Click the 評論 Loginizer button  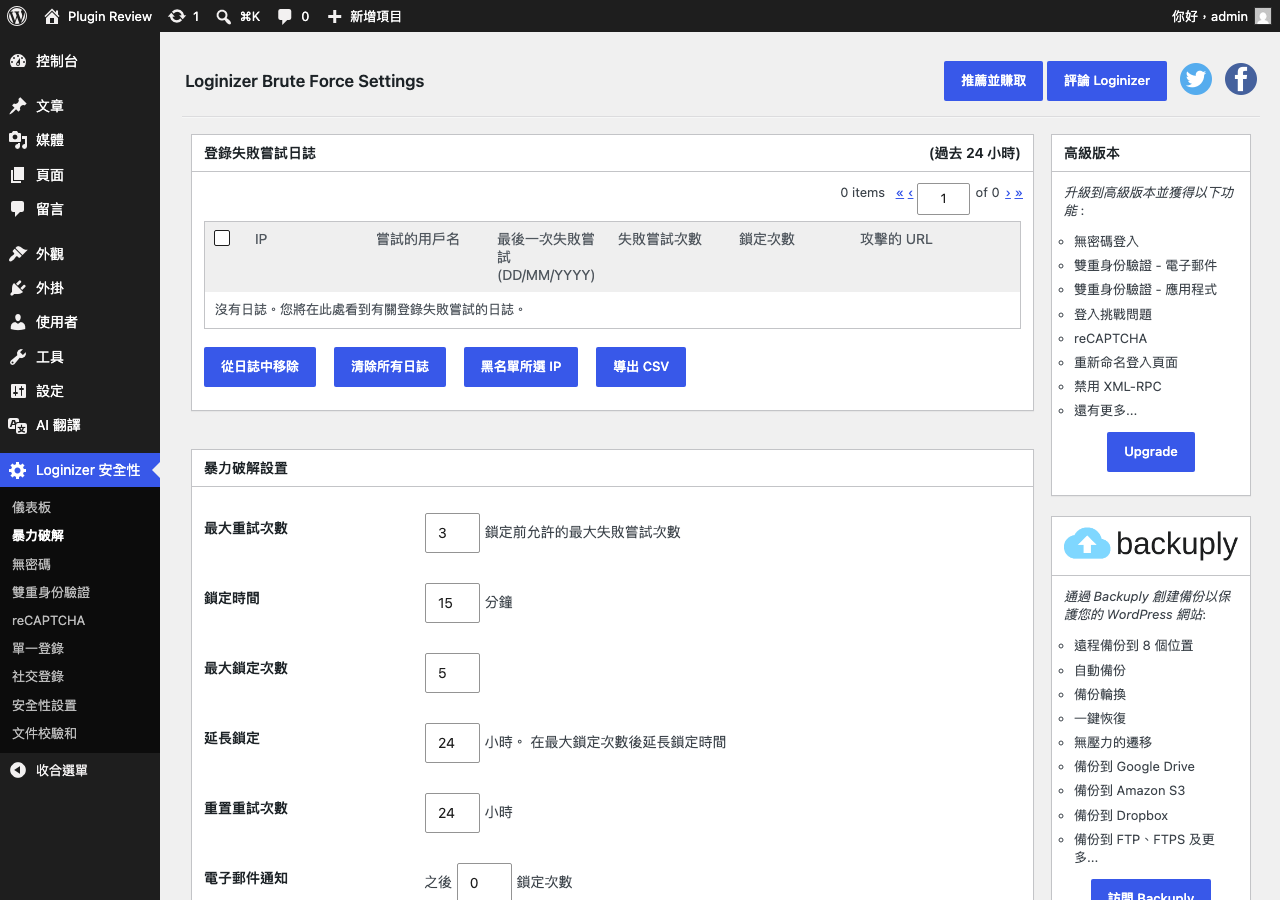click(1107, 81)
